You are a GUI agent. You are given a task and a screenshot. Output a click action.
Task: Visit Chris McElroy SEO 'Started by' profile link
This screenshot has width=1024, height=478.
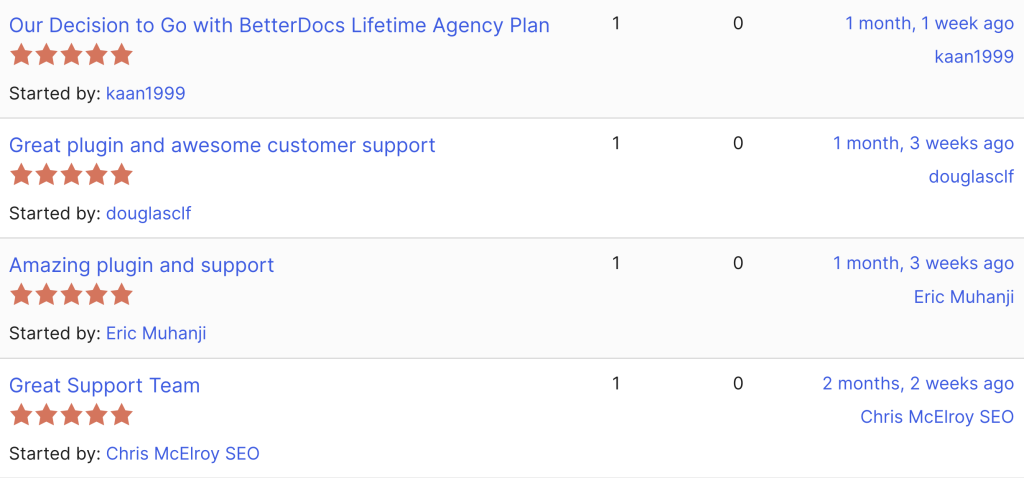coord(182,453)
